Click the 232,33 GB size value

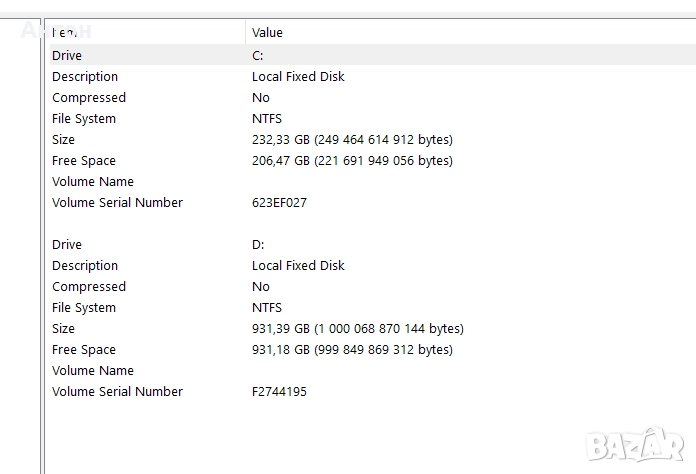tap(352, 140)
